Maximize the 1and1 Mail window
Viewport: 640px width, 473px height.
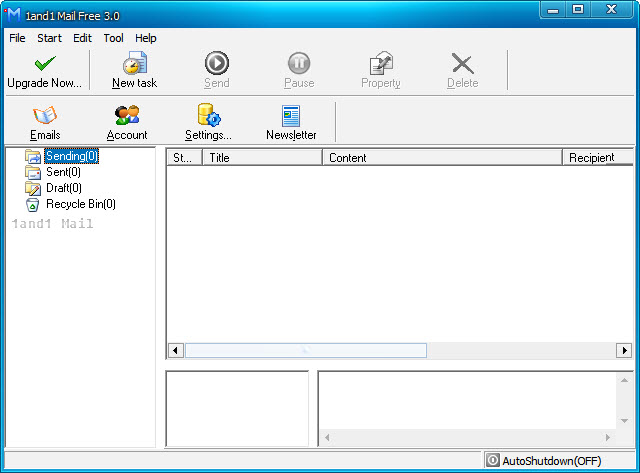click(x=578, y=9)
